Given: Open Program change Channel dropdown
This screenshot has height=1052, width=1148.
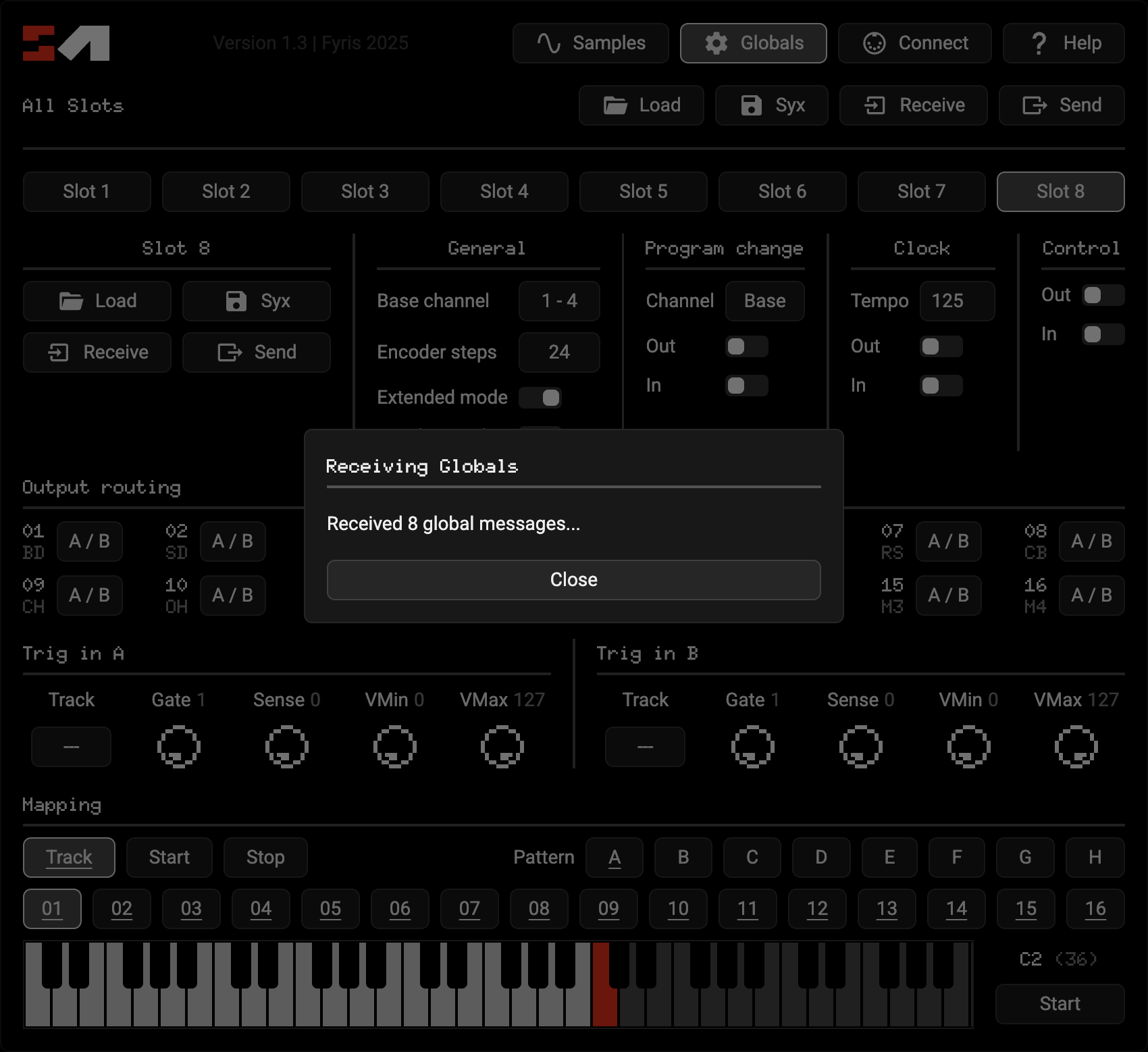Looking at the screenshot, I should [x=764, y=301].
